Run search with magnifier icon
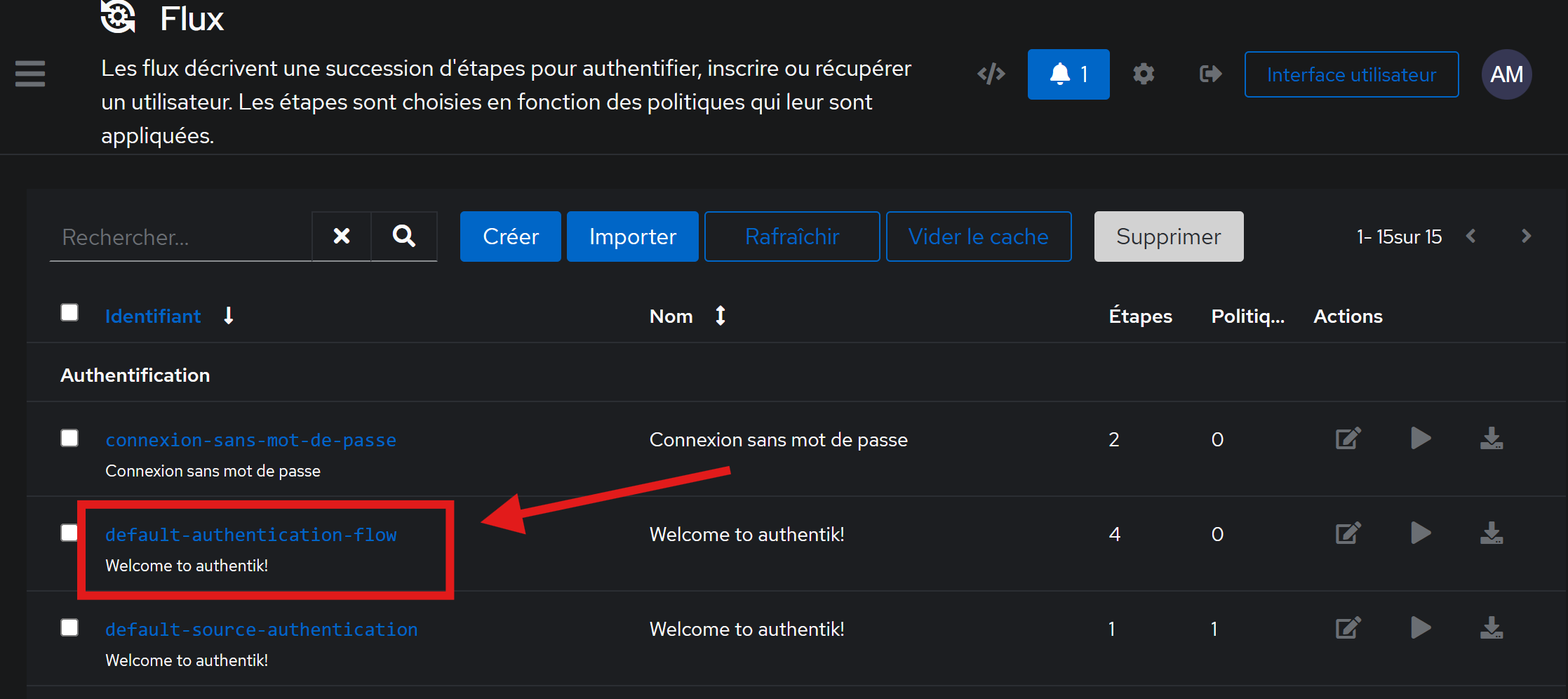Viewport: 1568px width, 699px height. 404,237
